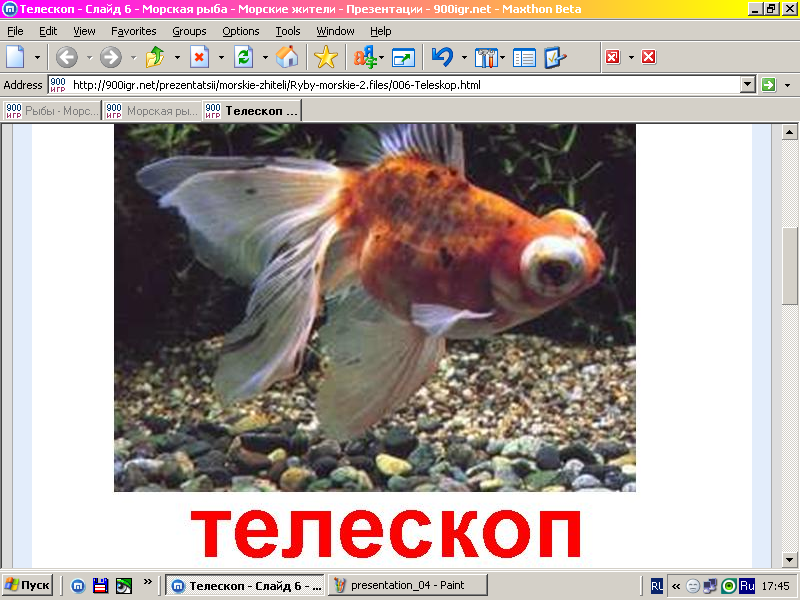This screenshot has height=600, width=800.
Task: Stop page loading with the red X
Action: pos(199,57)
